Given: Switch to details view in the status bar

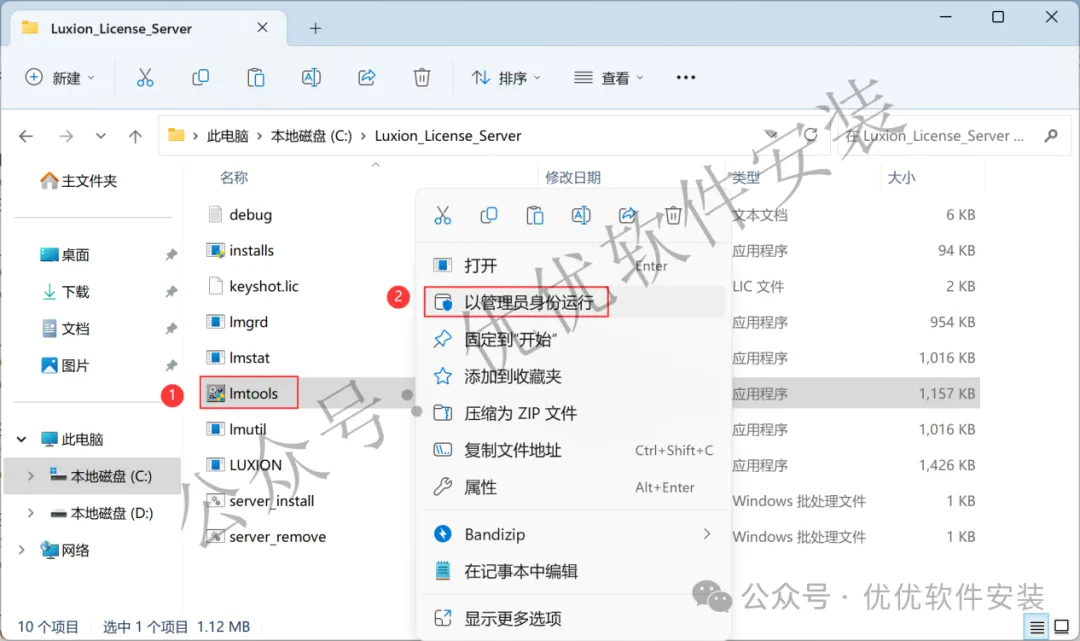Looking at the screenshot, I should [1037, 627].
